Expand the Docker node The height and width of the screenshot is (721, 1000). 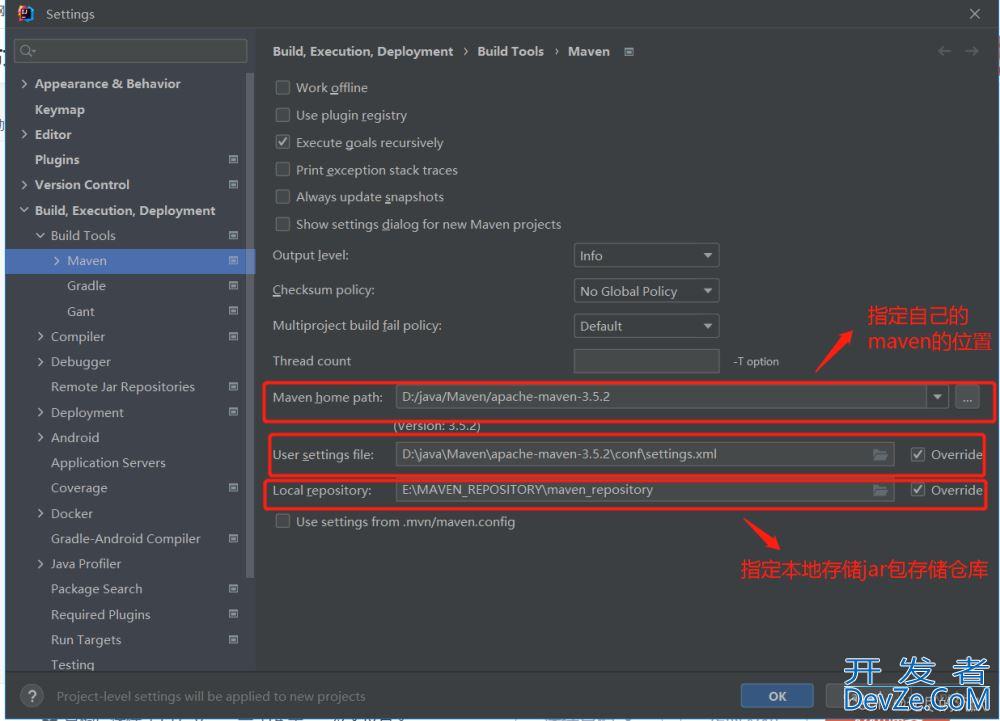click(40, 513)
